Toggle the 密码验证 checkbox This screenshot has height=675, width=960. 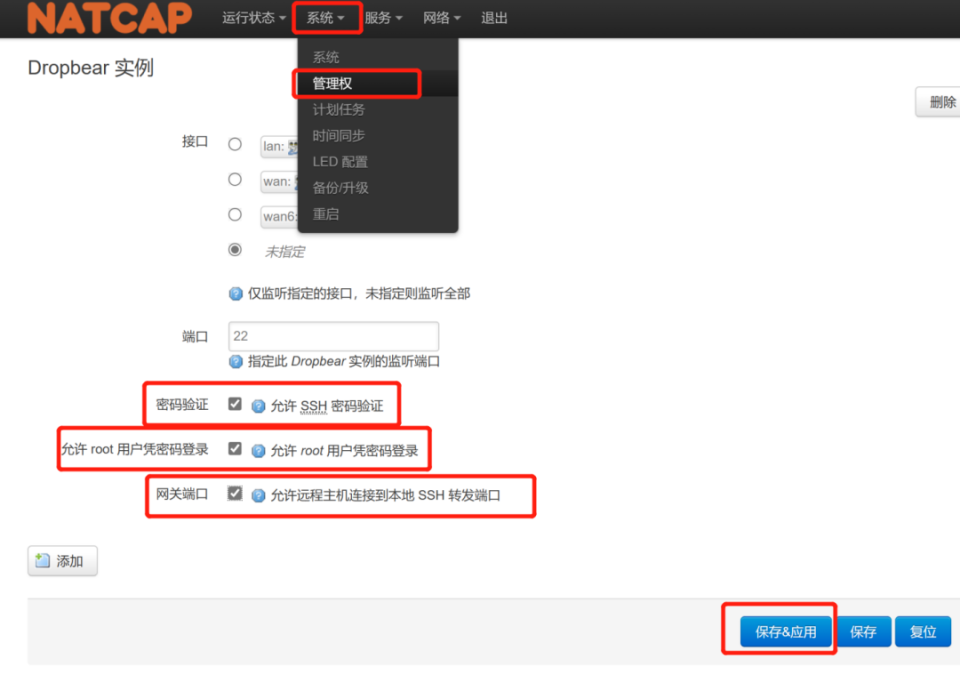pyautogui.click(x=235, y=404)
